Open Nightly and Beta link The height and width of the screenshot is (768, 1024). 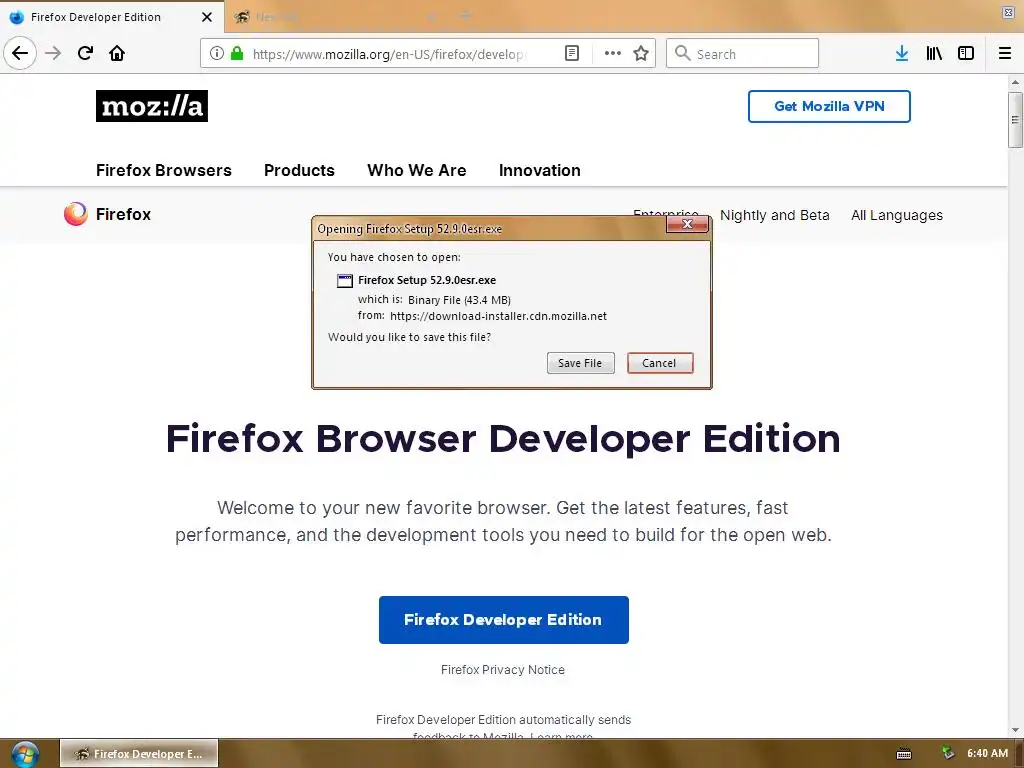pos(775,215)
